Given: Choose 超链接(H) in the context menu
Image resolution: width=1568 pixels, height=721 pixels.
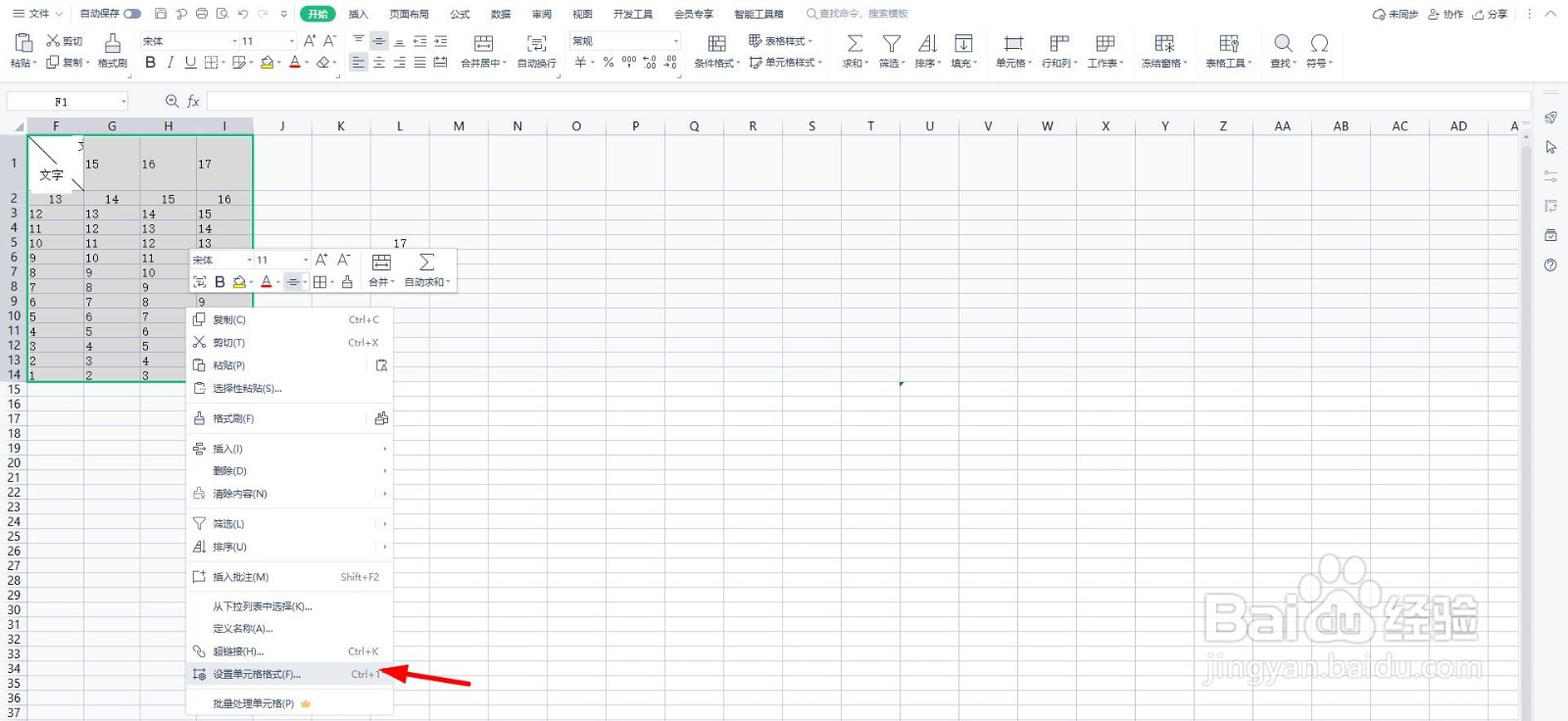Looking at the screenshot, I should pos(290,651).
